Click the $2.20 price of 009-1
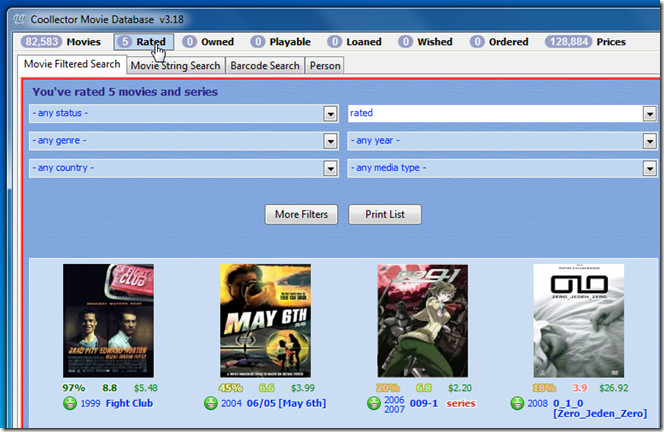This screenshot has height=432, width=664. pyautogui.click(x=460, y=388)
